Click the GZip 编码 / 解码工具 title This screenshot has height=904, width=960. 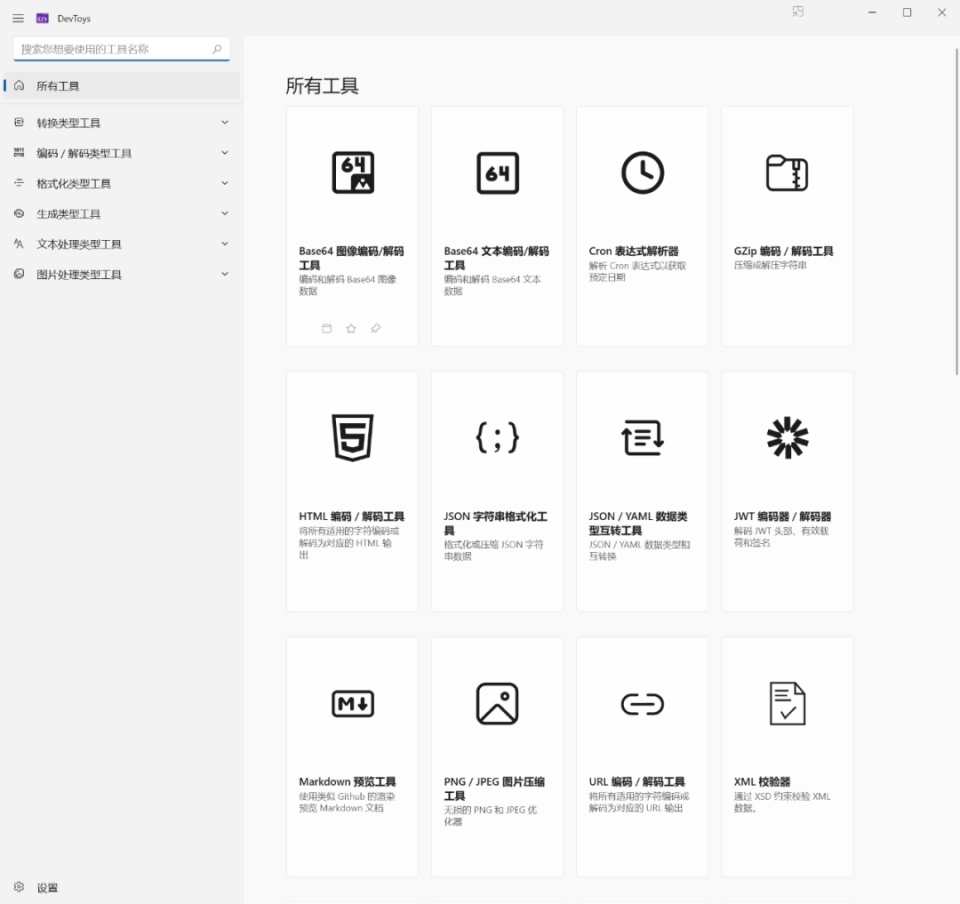coord(784,251)
